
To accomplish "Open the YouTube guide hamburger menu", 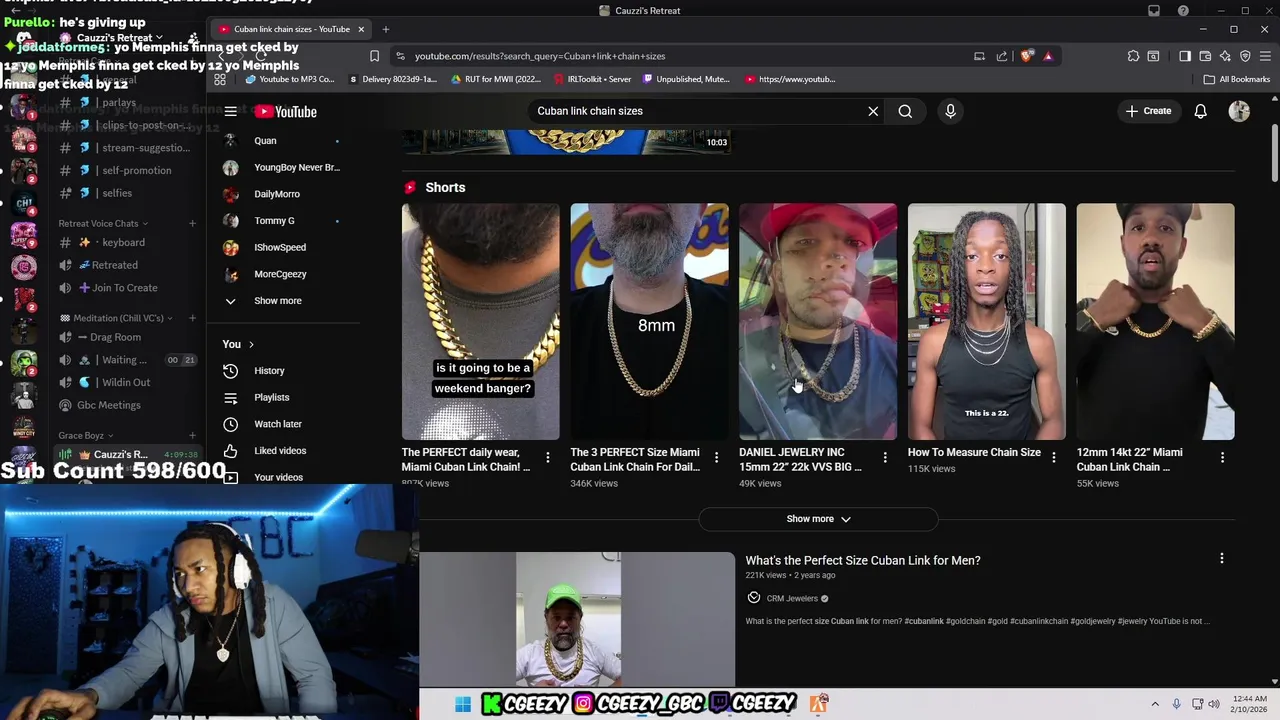I will (x=231, y=111).
